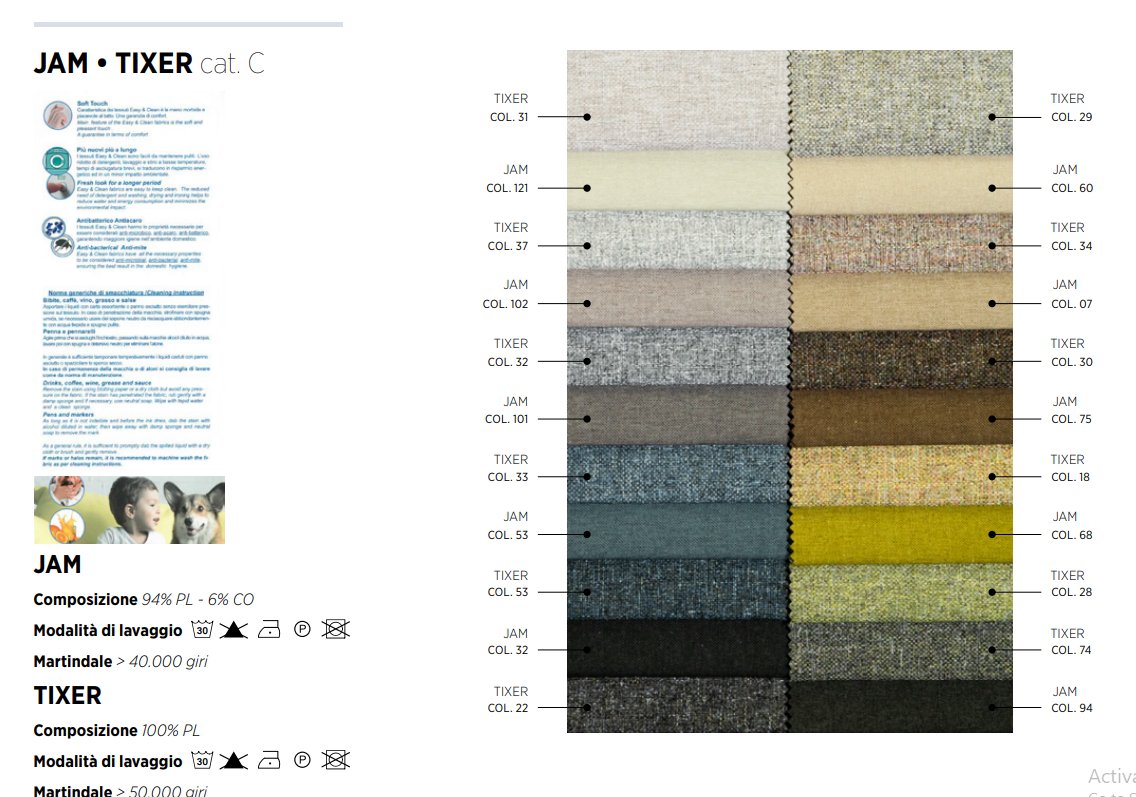1136x797 pixels.
Task: Click the TIXER COL. 31 label
Action: coord(509,107)
